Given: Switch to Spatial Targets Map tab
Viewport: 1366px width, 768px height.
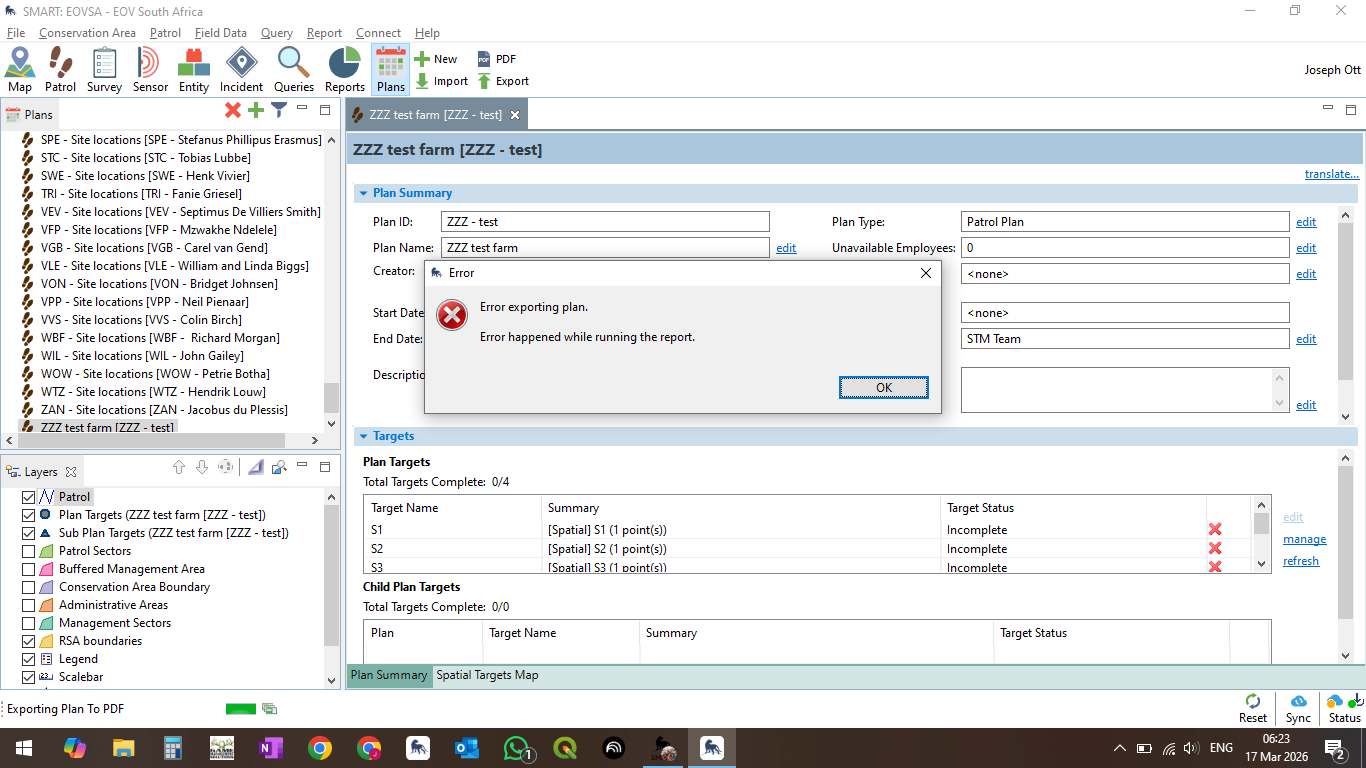Looking at the screenshot, I should pyautogui.click(x=487, y=675).
